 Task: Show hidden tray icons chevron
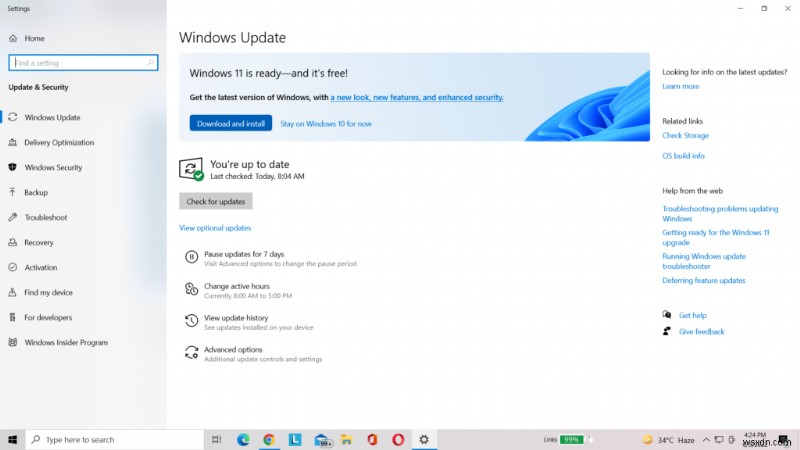(x=706, y=439)
